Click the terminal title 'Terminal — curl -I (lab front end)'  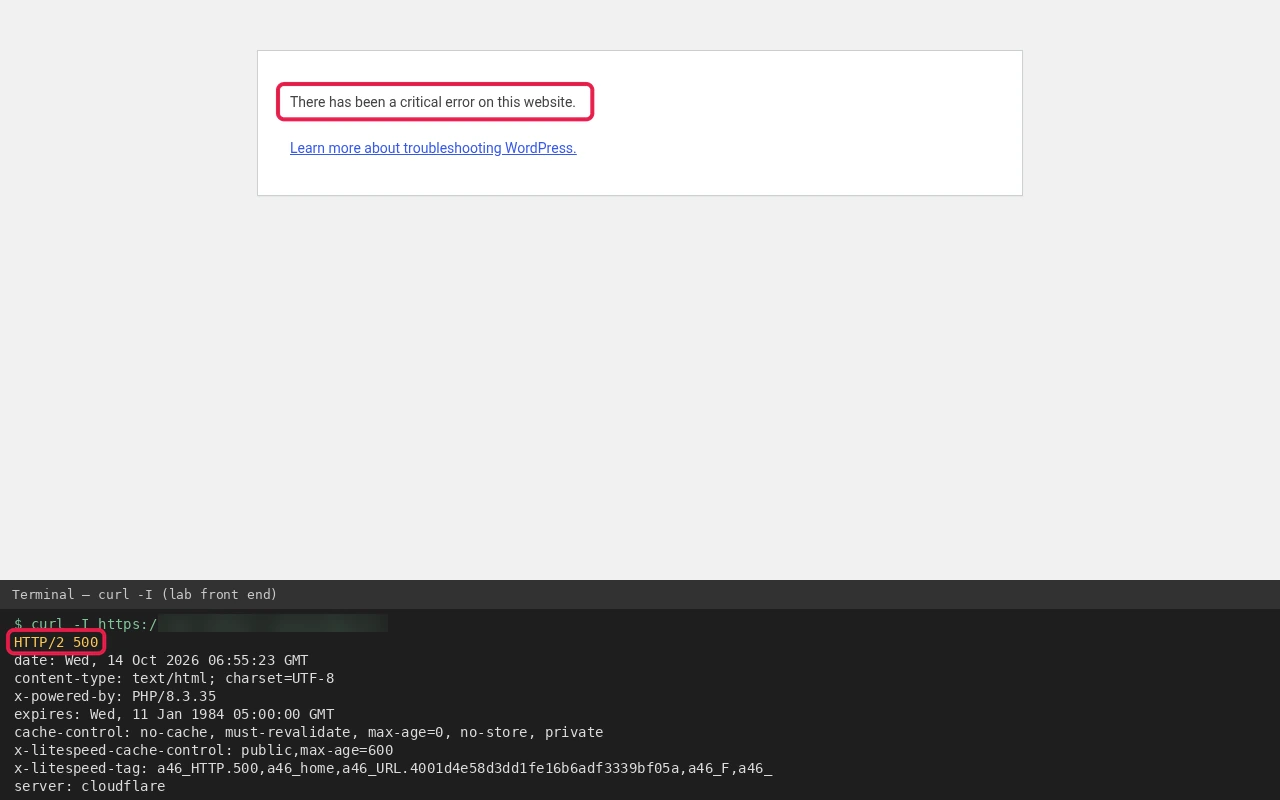(x=145, y=594)
